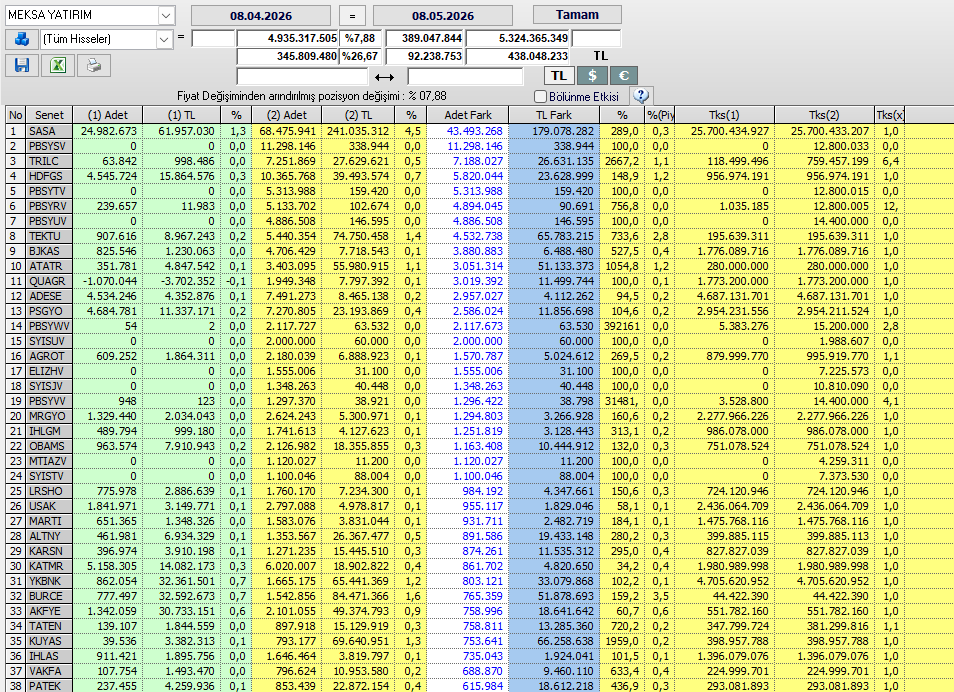
Task: Click the save floppy disk icon
Action: [x=22, y=65]
